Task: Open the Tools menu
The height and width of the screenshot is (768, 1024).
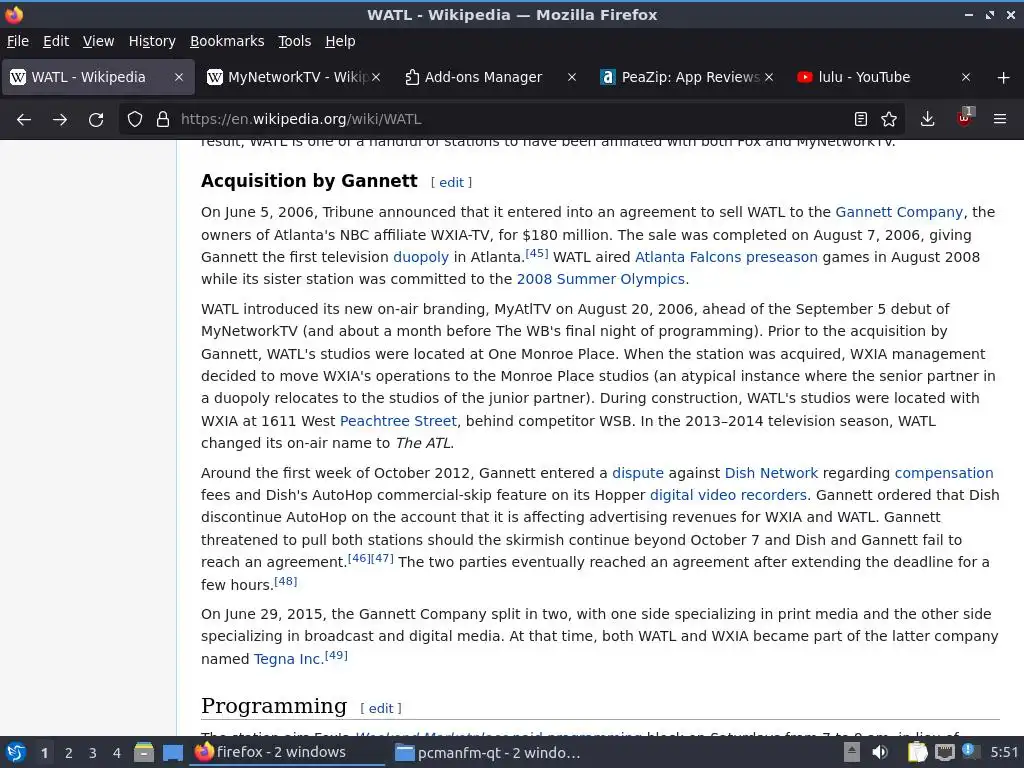Action: [x=295, y=41]
